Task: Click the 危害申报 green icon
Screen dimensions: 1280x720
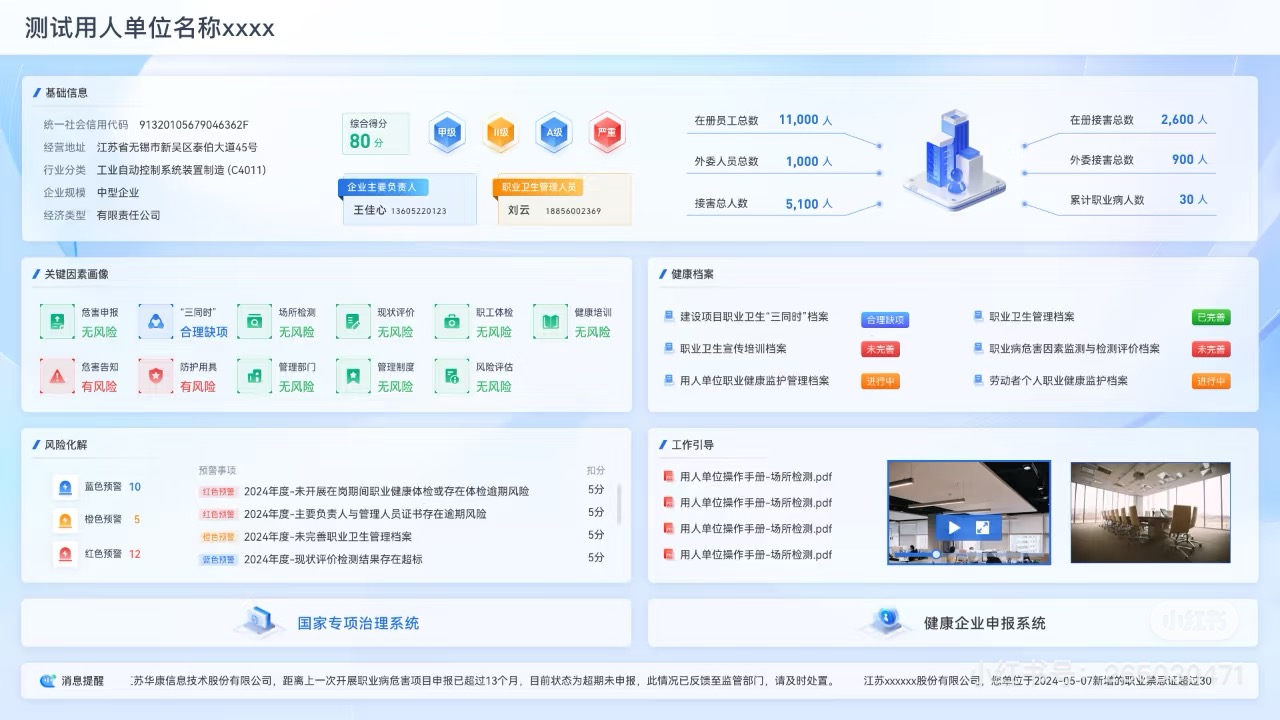Action: (57, 321)
